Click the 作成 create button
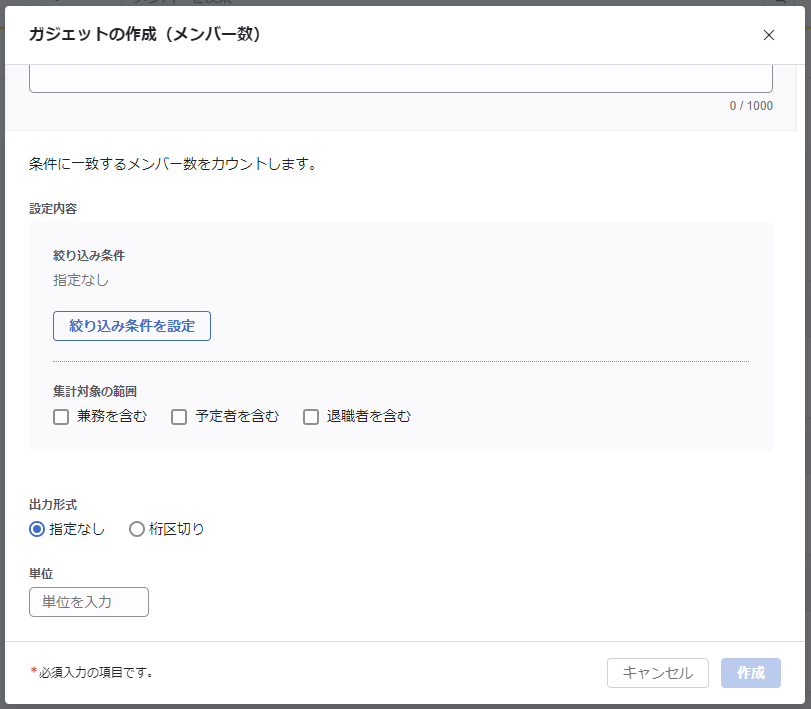 tap(750, 673)
